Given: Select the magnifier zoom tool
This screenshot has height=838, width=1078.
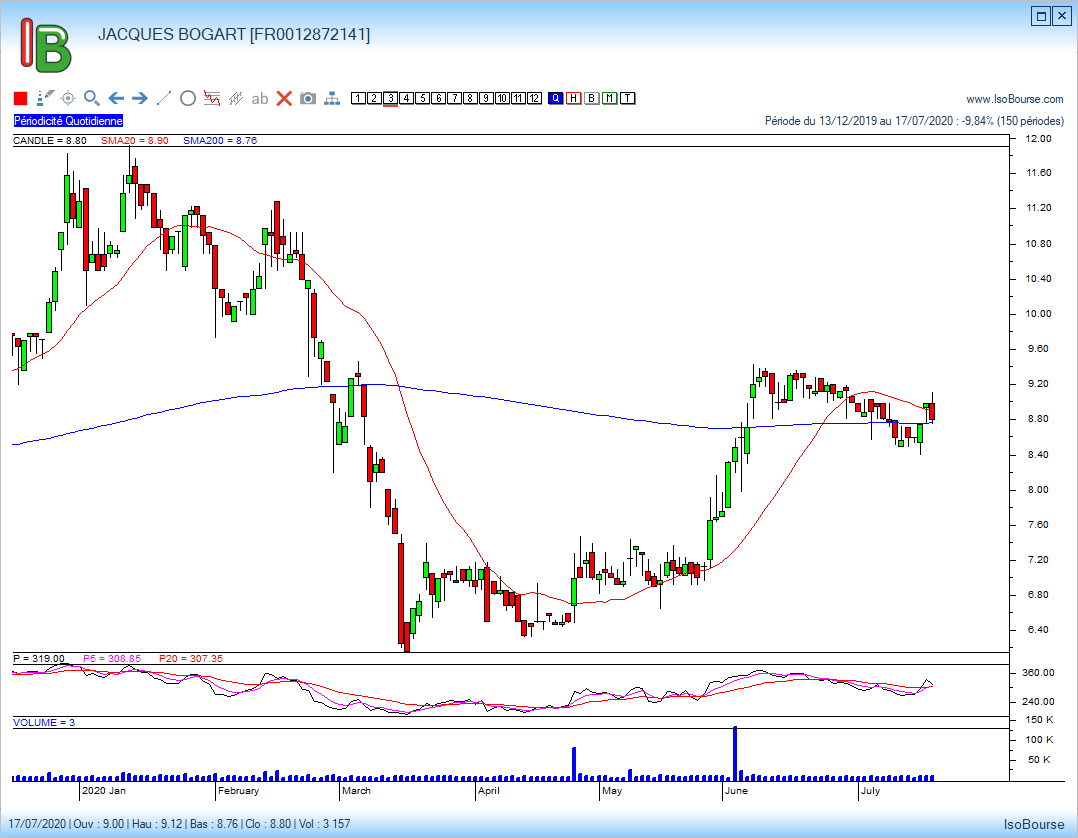Looking at the screenshot, I should [92, 98].
